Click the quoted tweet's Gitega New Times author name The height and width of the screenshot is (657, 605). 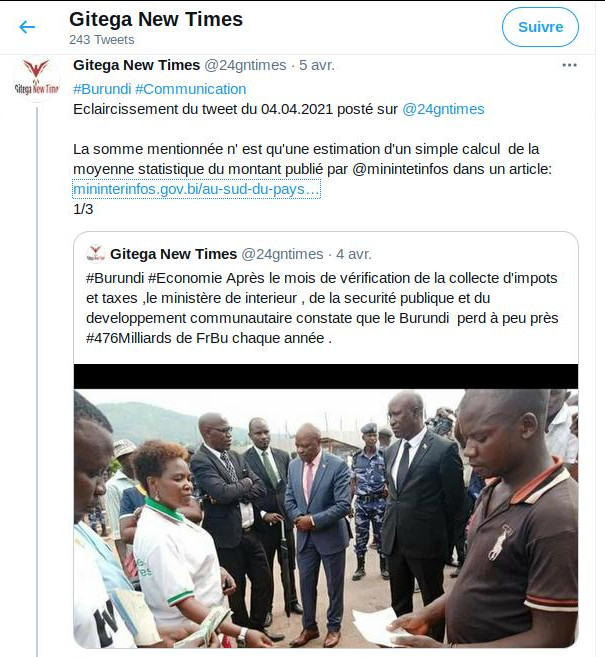point(173,254)
